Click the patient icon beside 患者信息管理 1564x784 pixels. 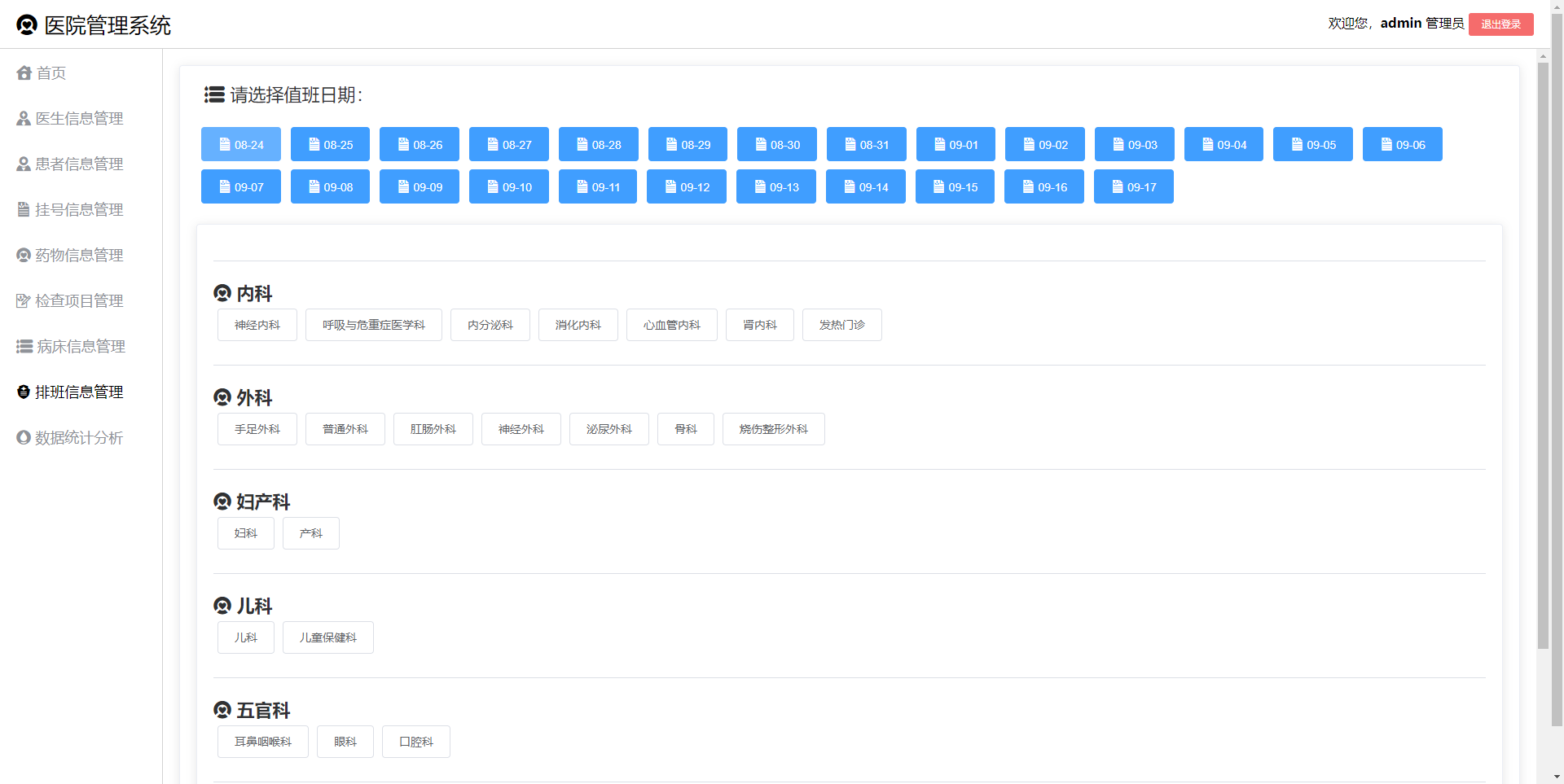[x=24, y=164]
